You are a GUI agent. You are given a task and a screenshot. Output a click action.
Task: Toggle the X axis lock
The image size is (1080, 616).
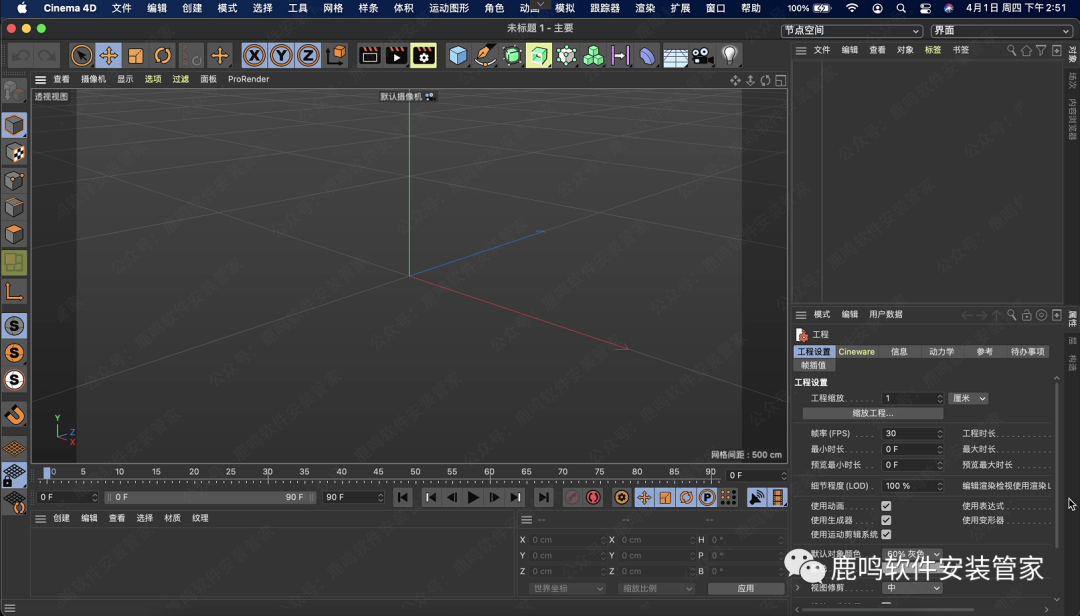(255, 56)
